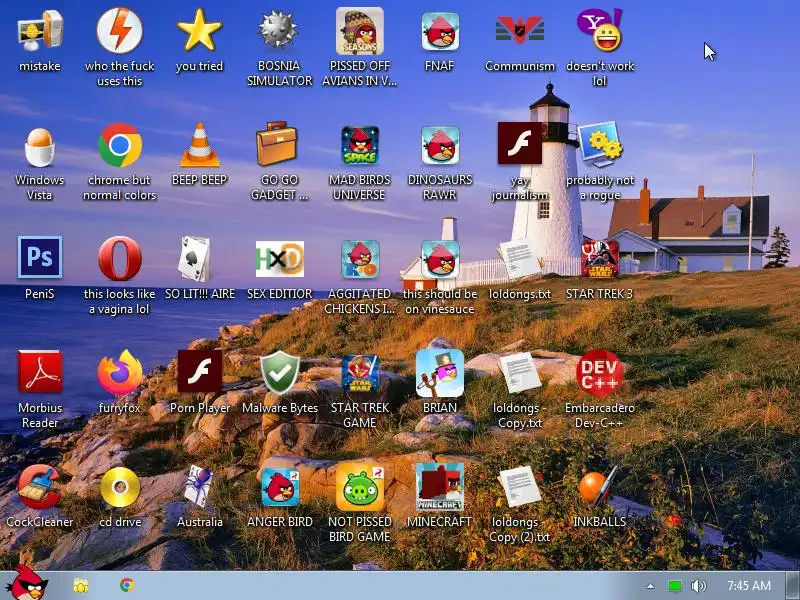Open the Communism desktop icon

[x=520, y=31]
